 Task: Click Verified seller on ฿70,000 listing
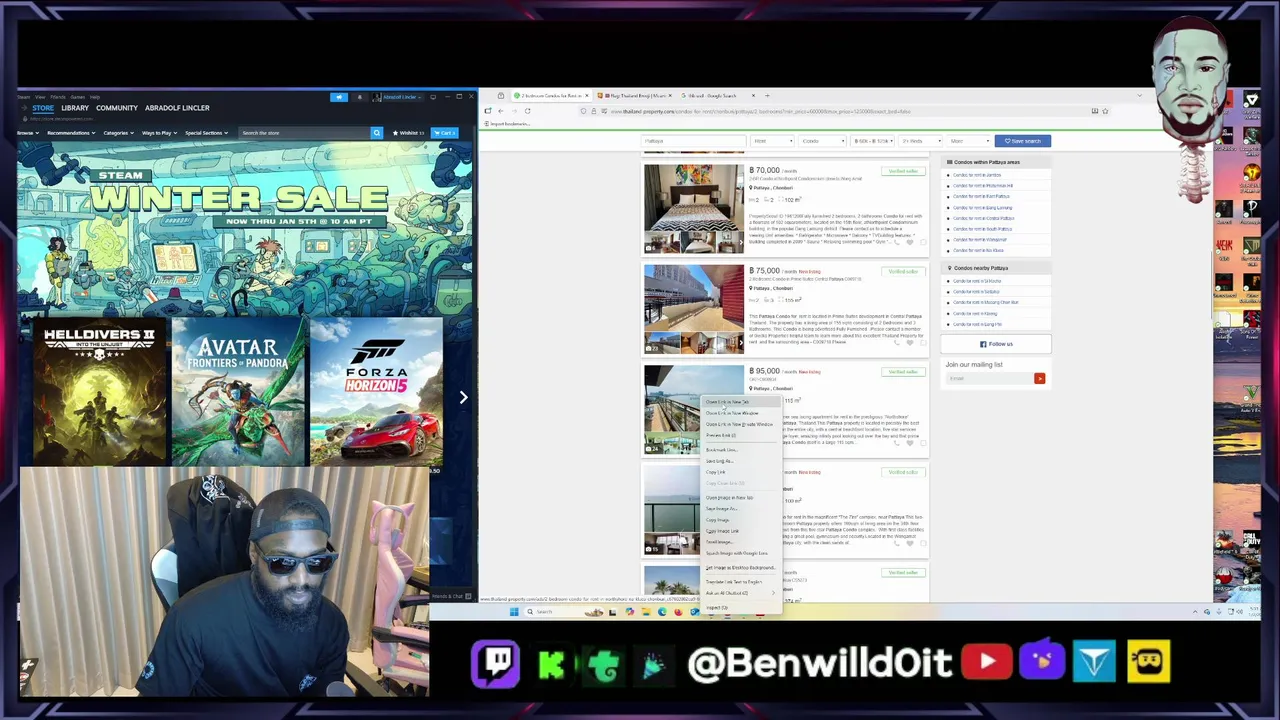coord(903,171)
